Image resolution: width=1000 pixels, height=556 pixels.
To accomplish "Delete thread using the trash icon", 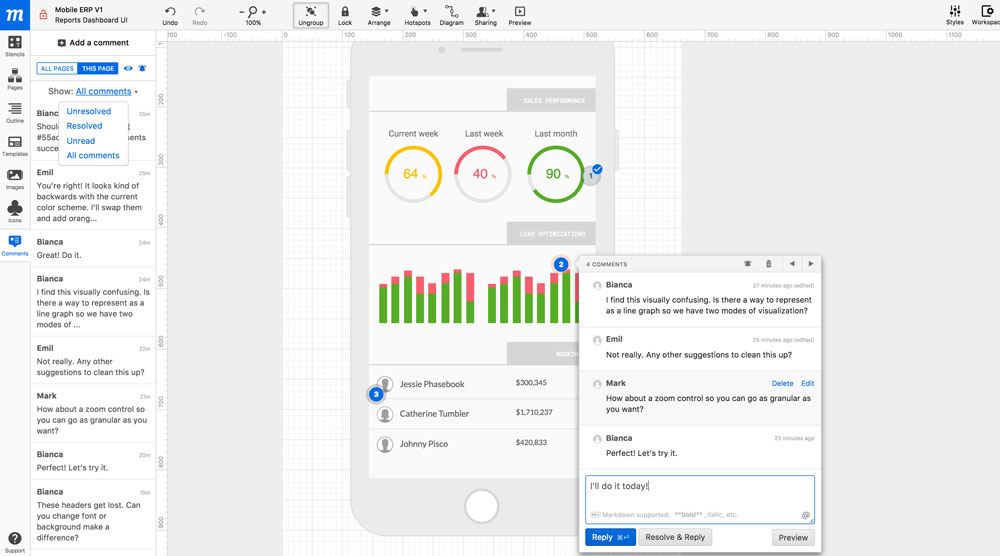I will (x=768, y=263).
